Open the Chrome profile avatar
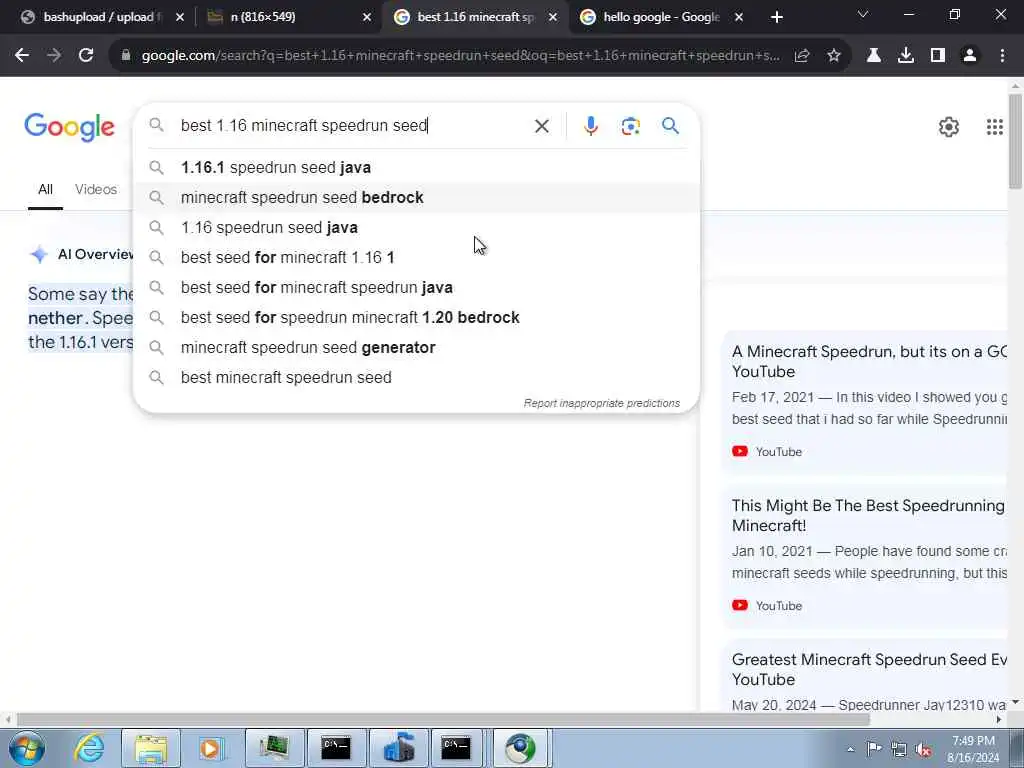 (970, 56)
